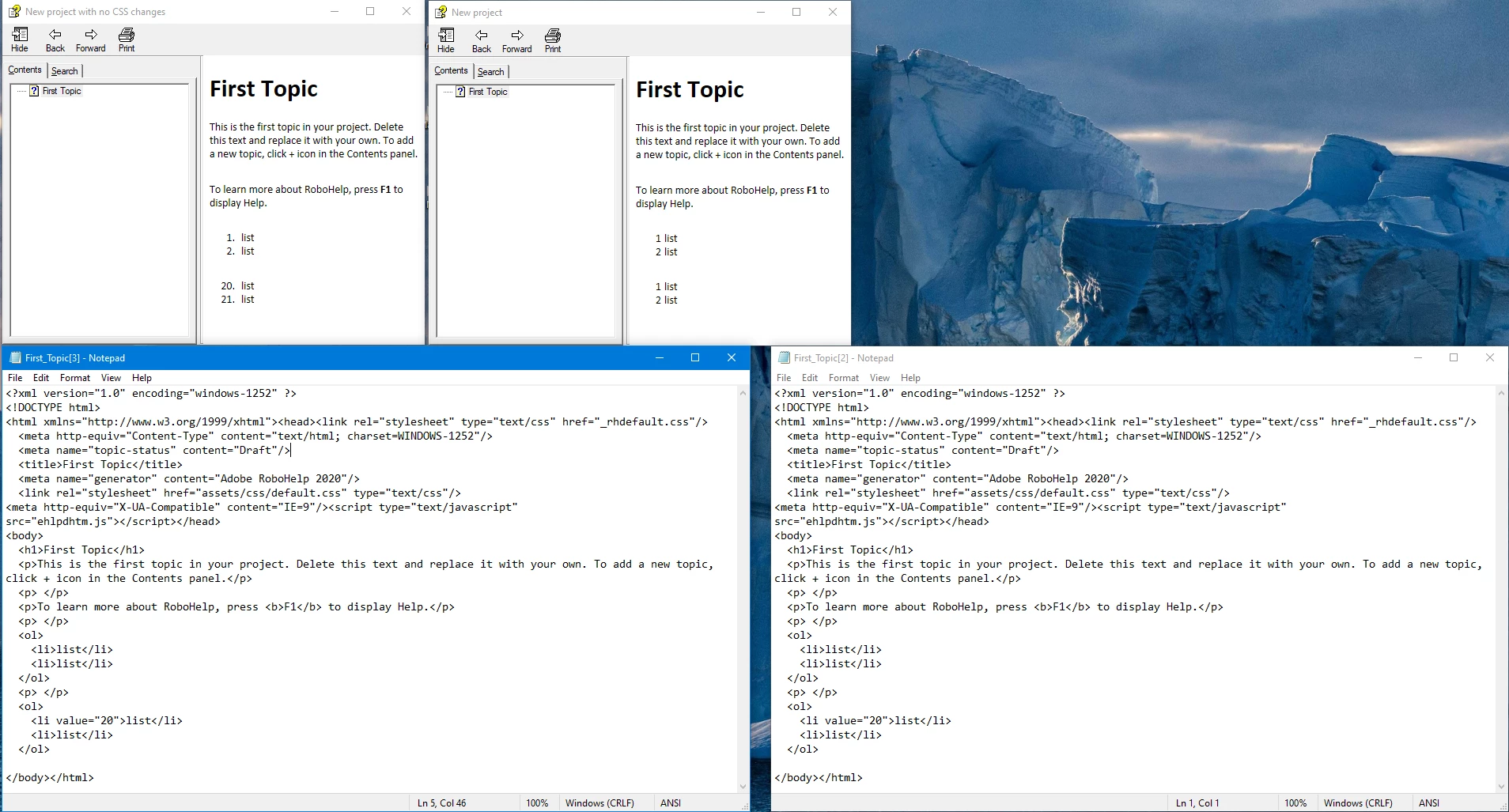Open Edit menu in First_Topic[3] Notepad
Screen dimensions: 1509x812
click(41, 378)
